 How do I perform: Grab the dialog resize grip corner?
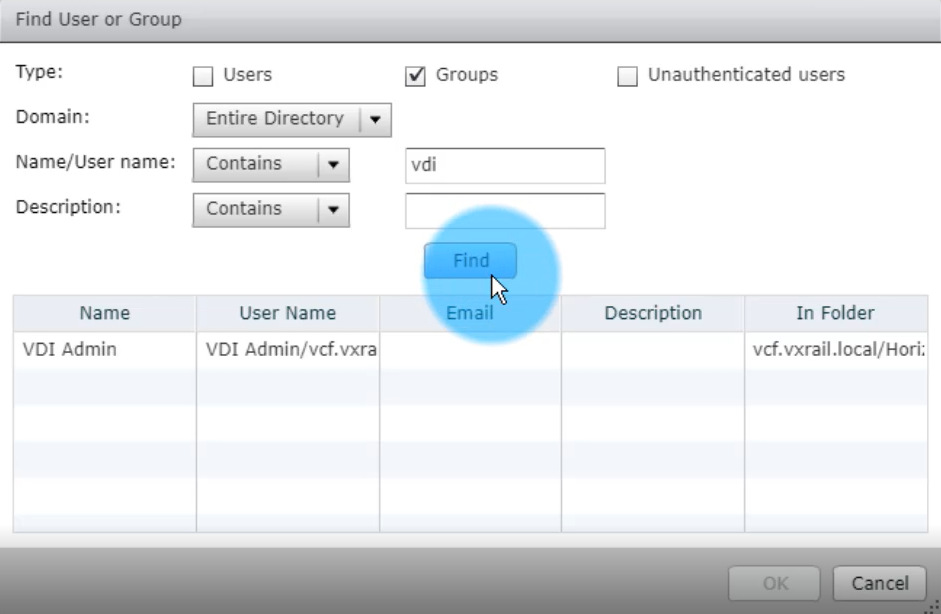[933, 606]
